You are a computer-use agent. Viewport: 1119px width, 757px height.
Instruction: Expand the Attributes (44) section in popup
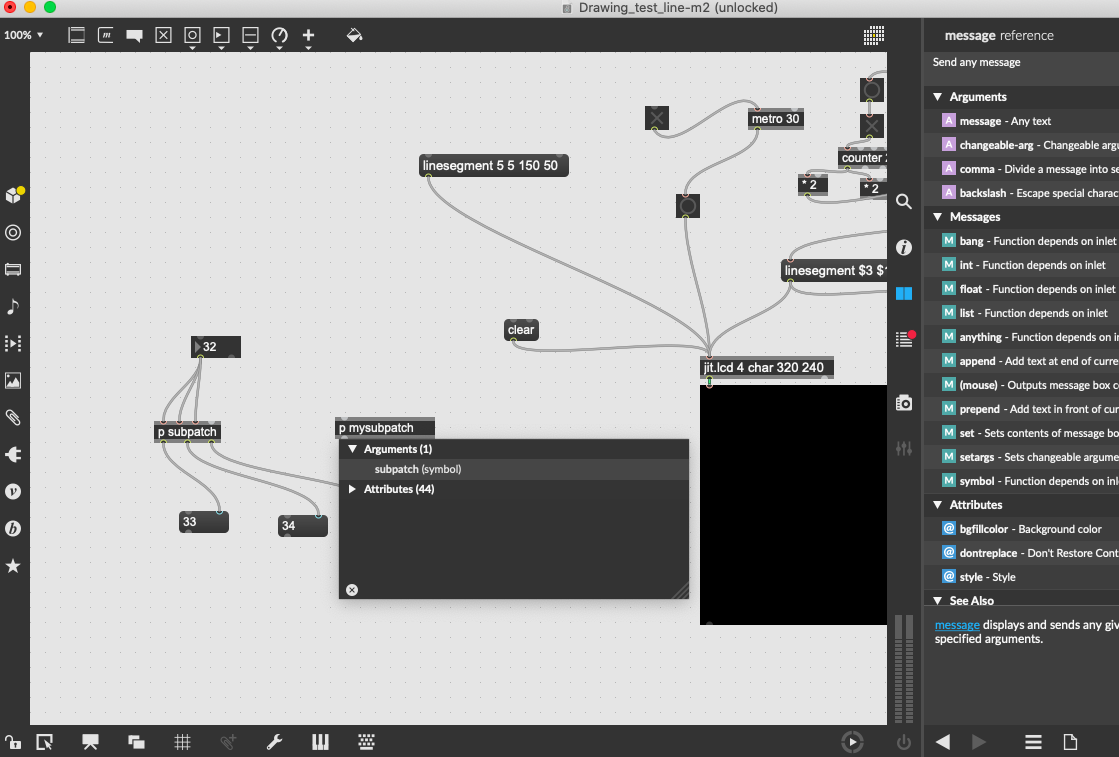pyautogui.click(x=353, y=489)
